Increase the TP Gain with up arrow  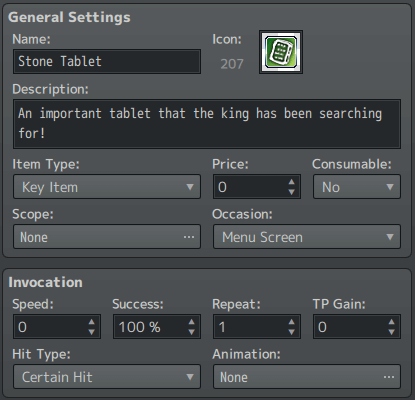point(392,322)
